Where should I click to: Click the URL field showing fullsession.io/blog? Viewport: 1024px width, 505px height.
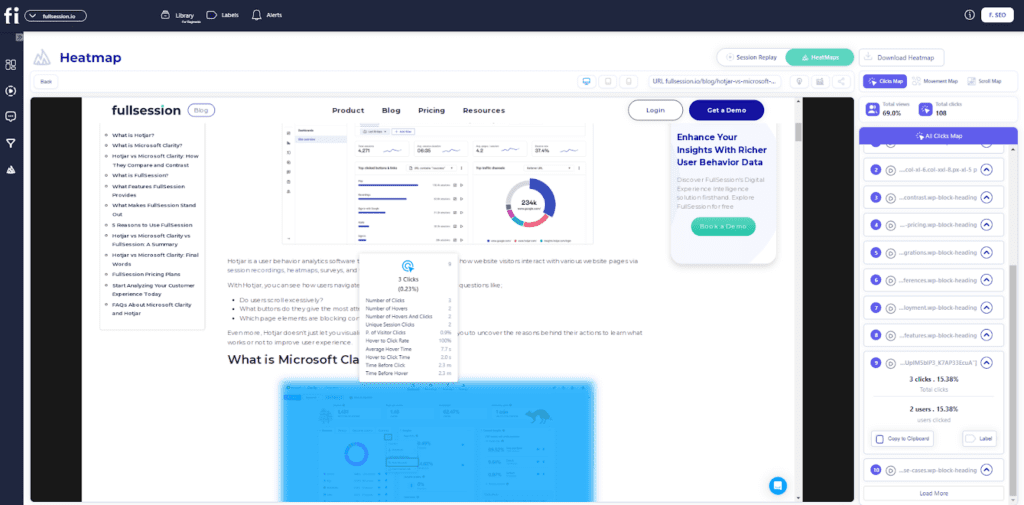coord(714,81)
